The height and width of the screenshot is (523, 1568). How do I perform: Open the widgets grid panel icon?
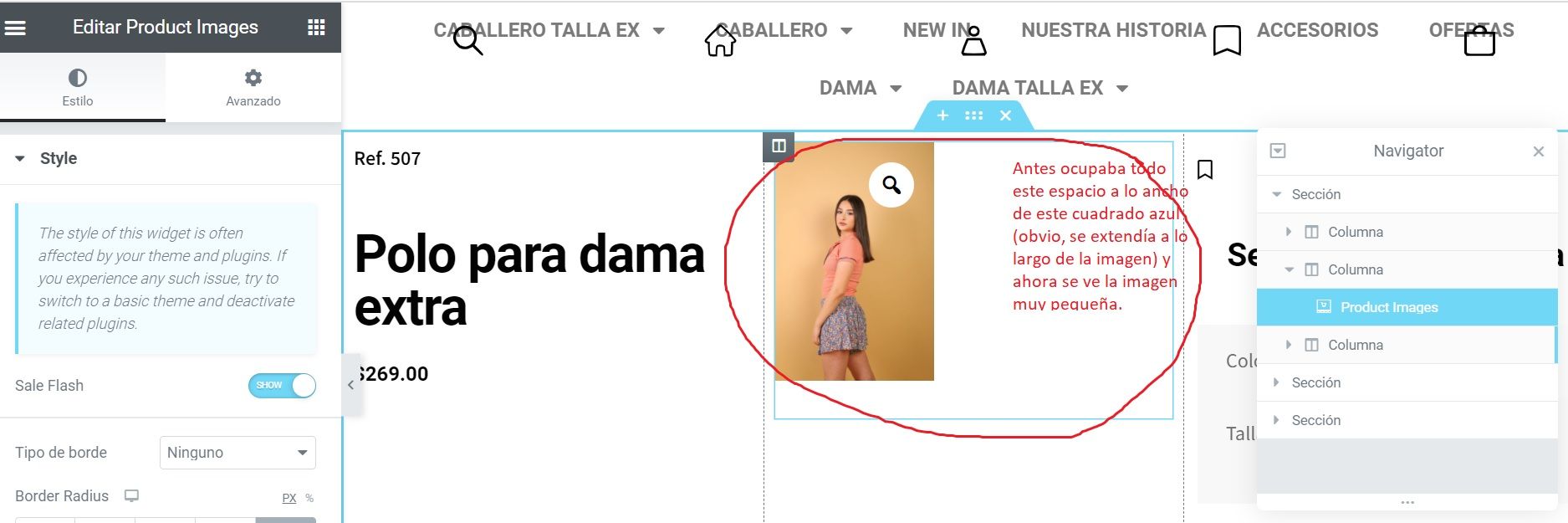(316, 28)
